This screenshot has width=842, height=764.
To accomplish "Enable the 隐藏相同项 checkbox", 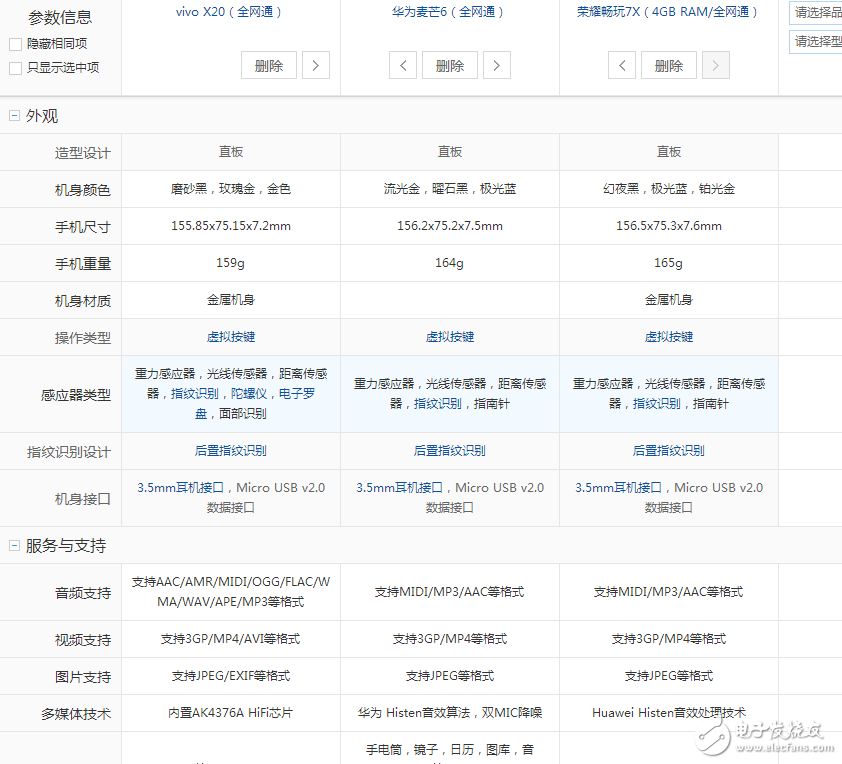I will point(14,44).
